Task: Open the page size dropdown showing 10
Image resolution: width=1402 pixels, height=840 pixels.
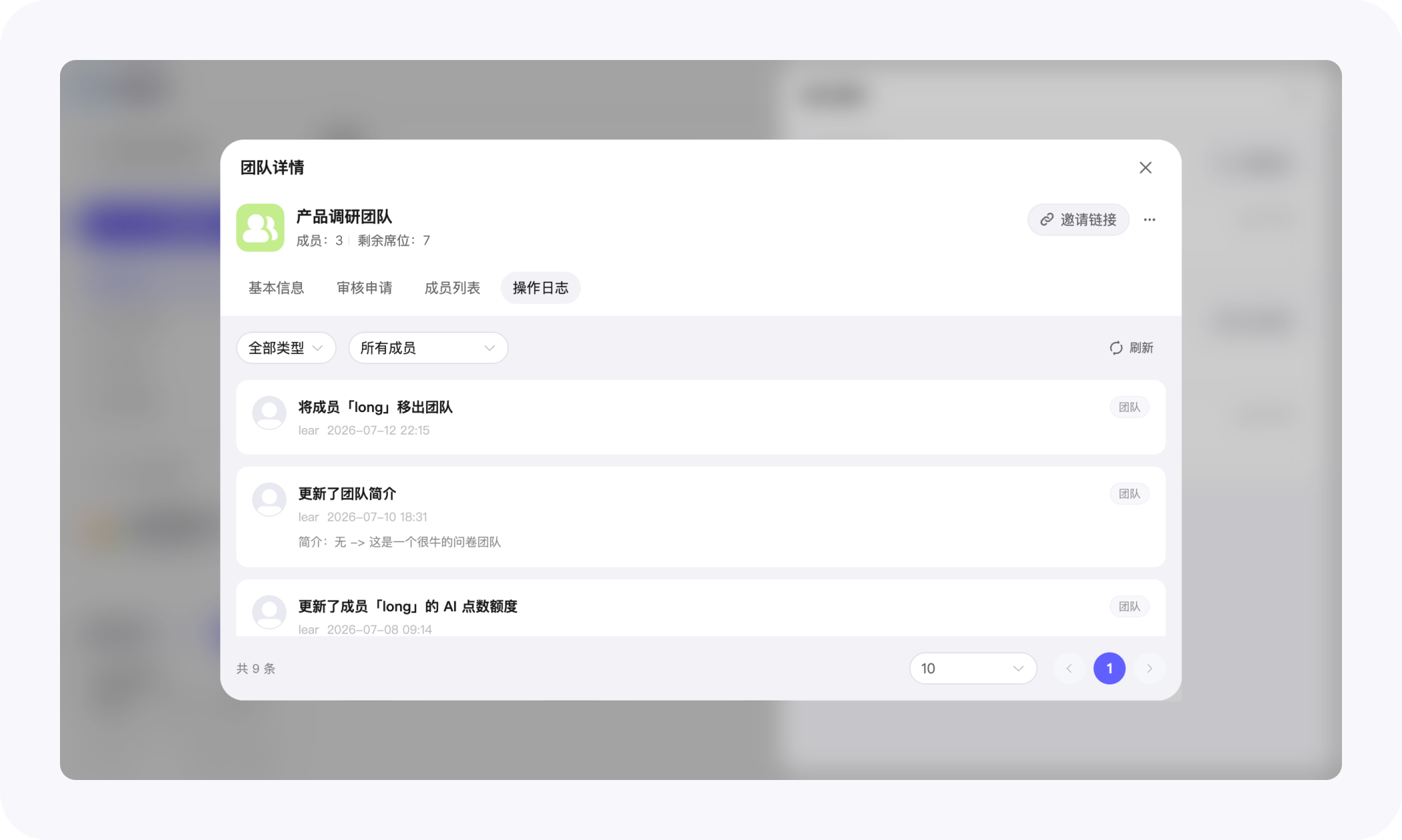Action: click(x=973, y=669)
